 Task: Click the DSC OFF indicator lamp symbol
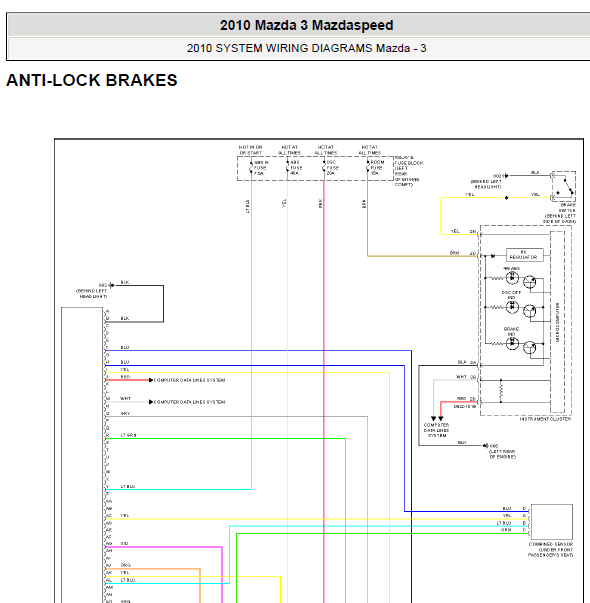(512, 307)
